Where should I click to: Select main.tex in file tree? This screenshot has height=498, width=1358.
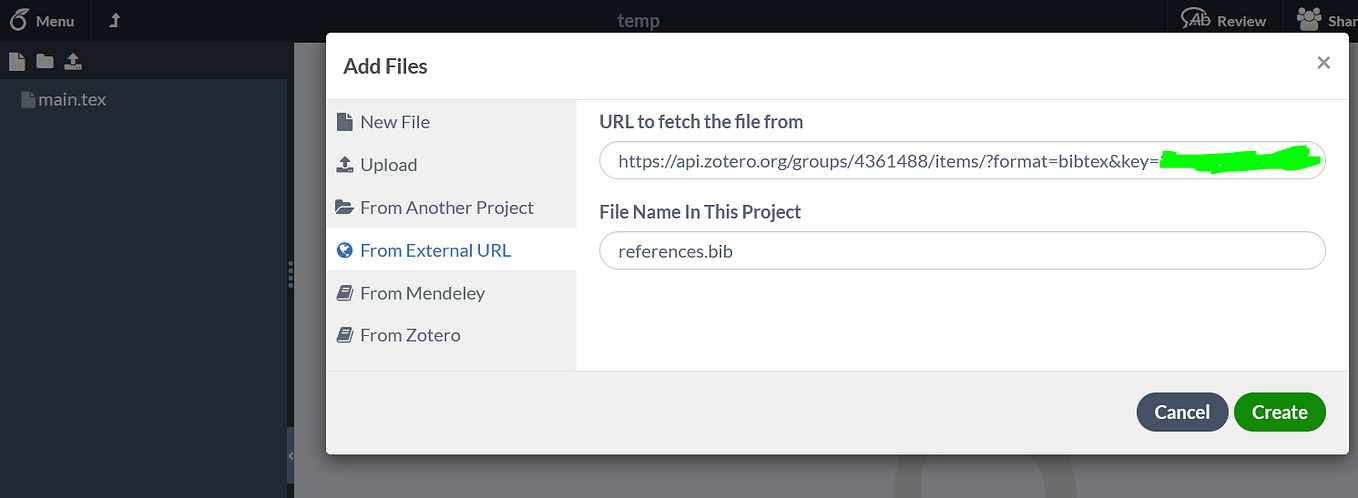(71, 100)
